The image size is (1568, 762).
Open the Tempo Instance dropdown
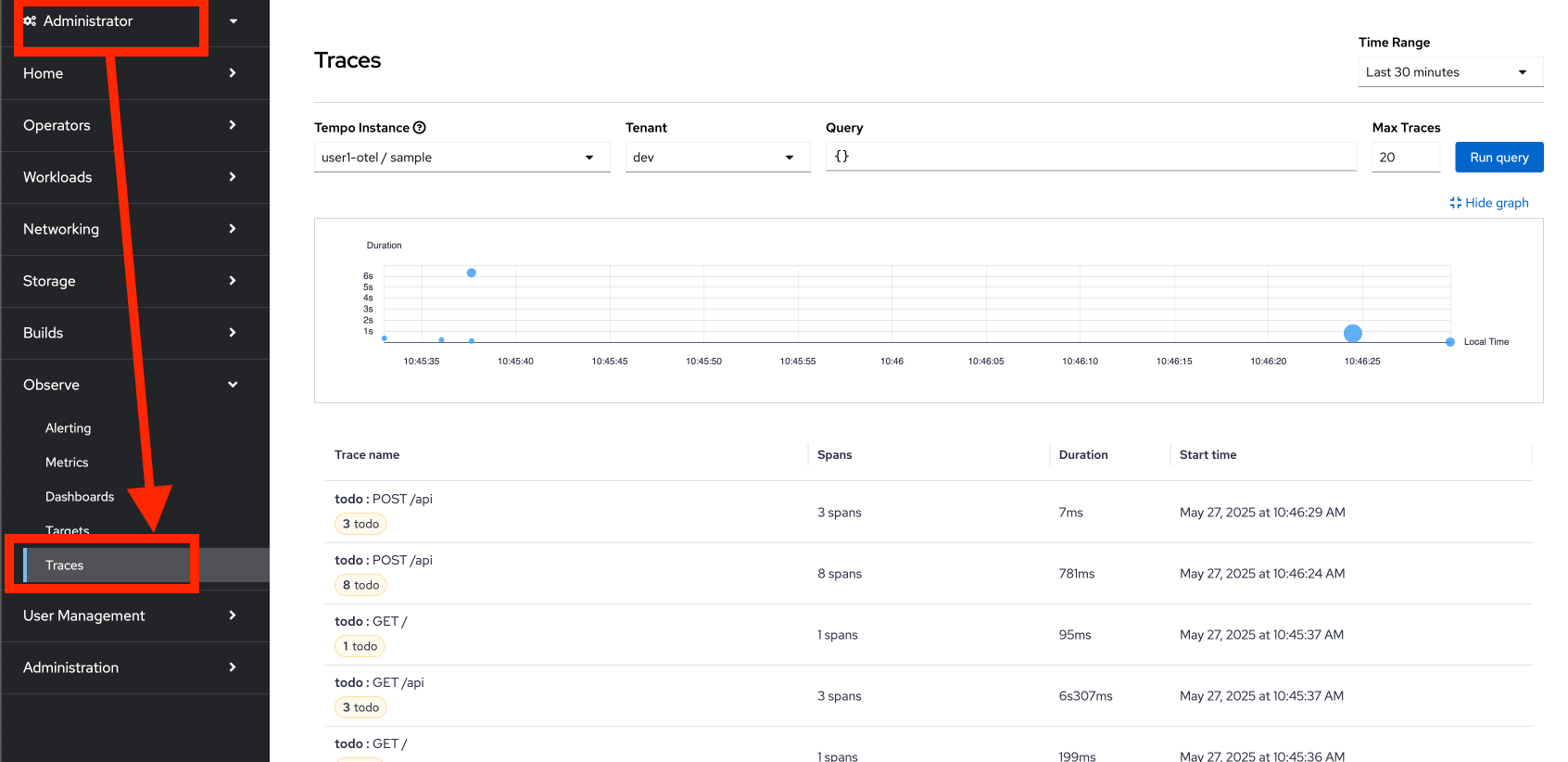coord(462,158)
